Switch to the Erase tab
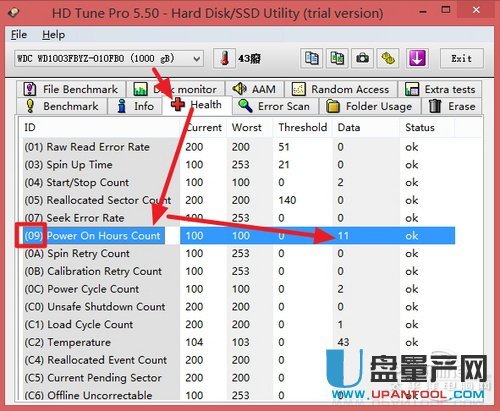Viewport: 500px width, 411px height. pos(452,106)
